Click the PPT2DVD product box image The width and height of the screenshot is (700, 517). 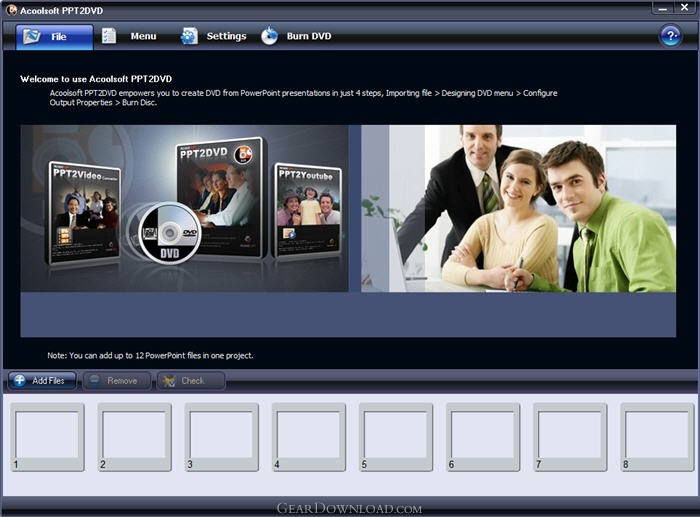(x=220, y=196)
